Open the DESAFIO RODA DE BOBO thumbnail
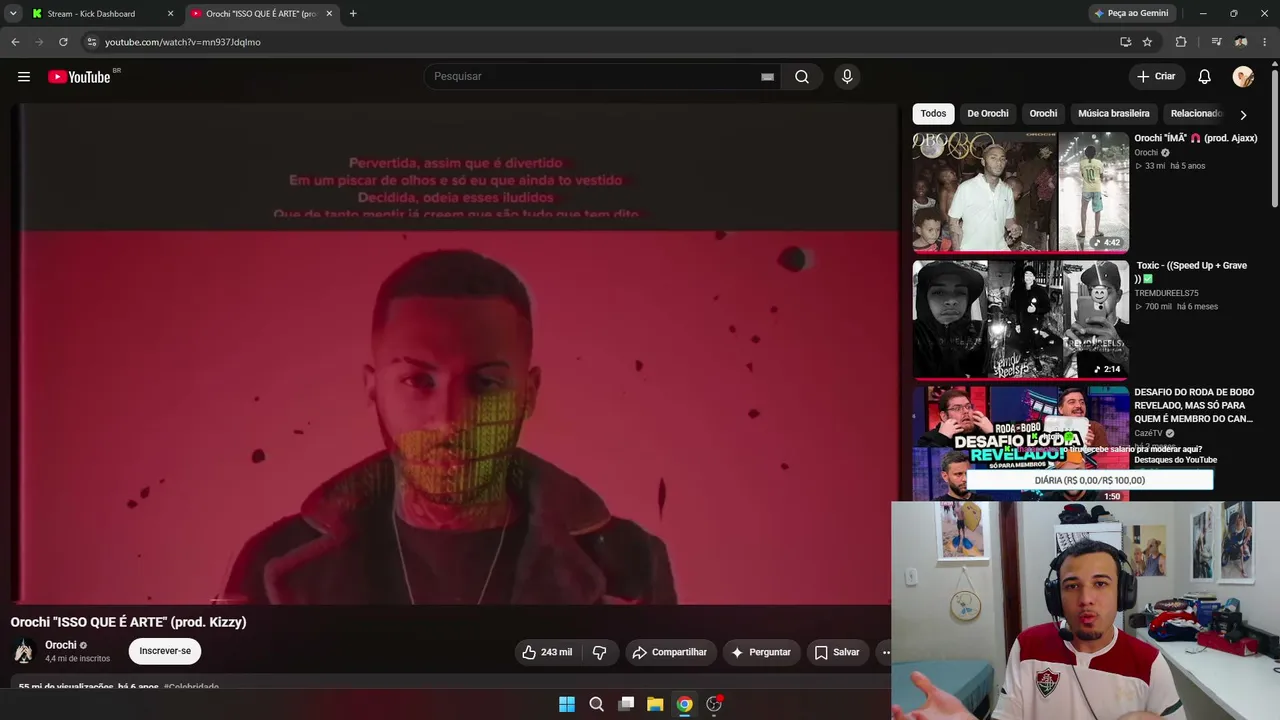The width and height of the screenshot is (1280, 720). click(1021, 443)
